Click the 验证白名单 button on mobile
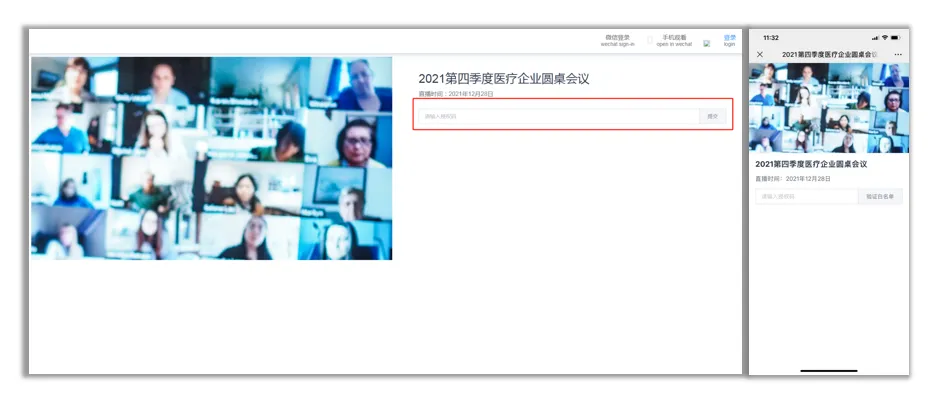 click(x=881, y=196)
